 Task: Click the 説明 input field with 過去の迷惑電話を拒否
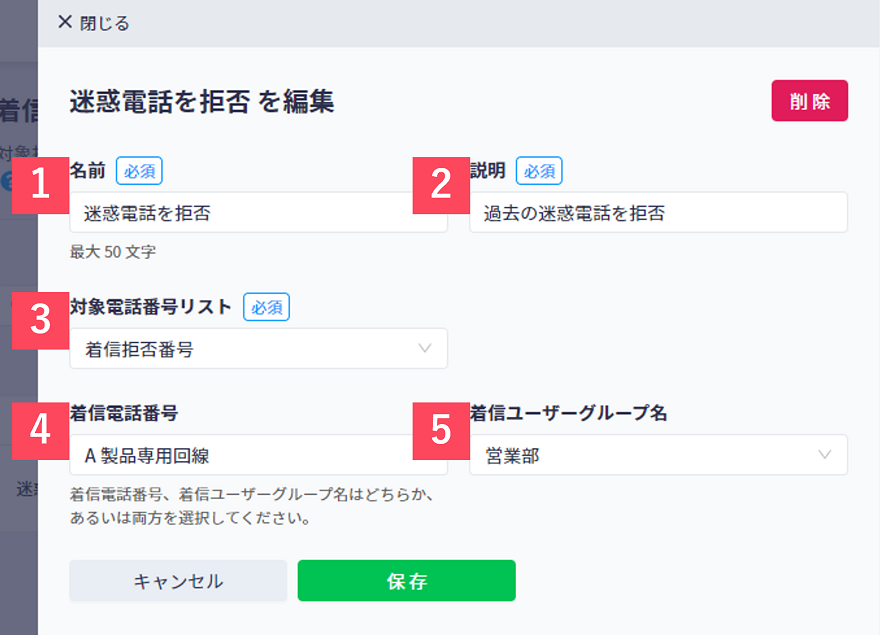point(658,213)
